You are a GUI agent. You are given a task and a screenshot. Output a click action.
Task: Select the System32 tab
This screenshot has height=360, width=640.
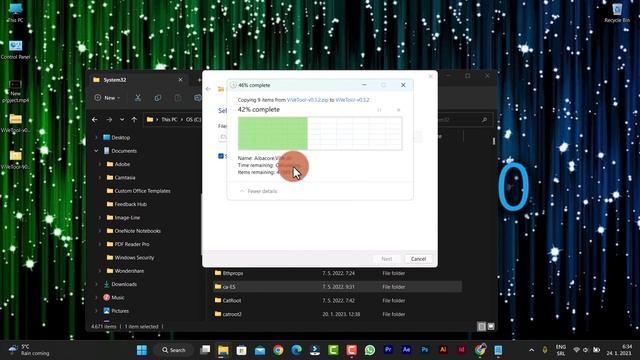[138, 80]
